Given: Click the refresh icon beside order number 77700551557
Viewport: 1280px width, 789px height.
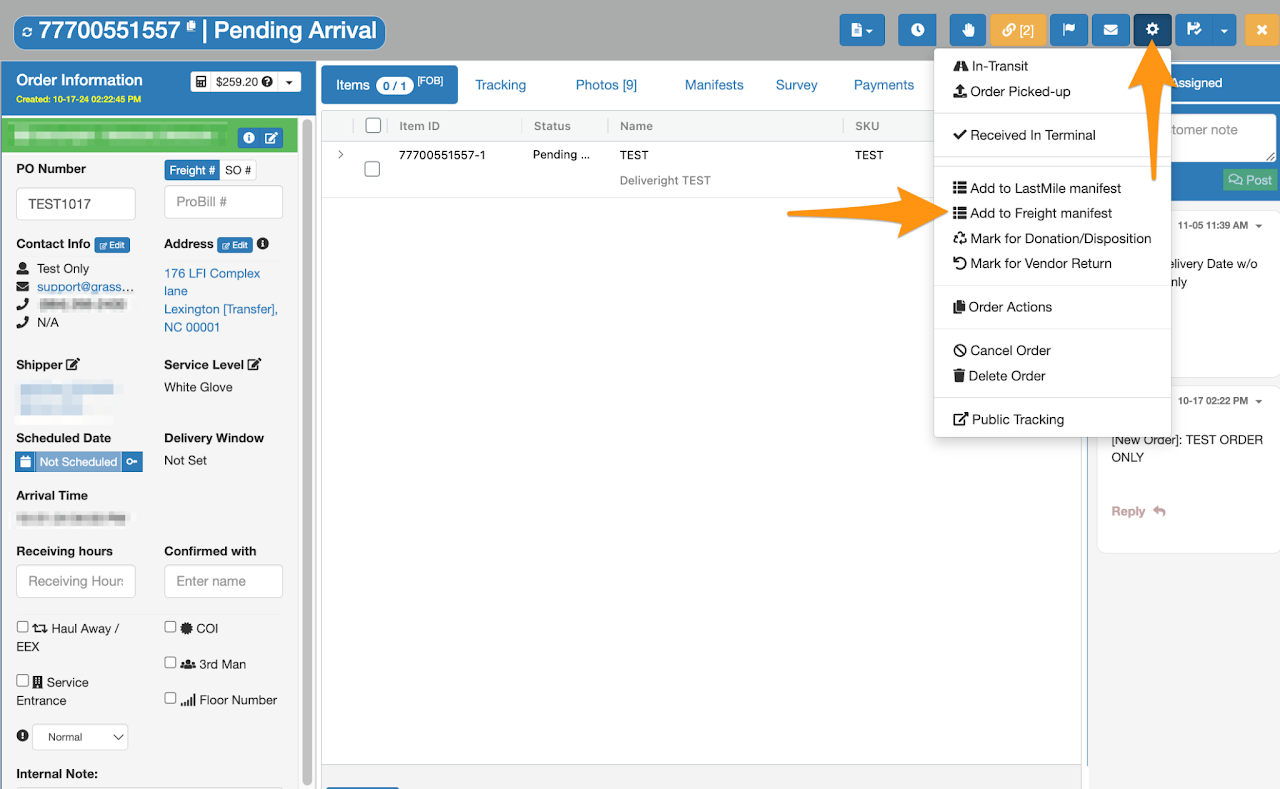Looking at the screenshot, I should click(27, 32).
